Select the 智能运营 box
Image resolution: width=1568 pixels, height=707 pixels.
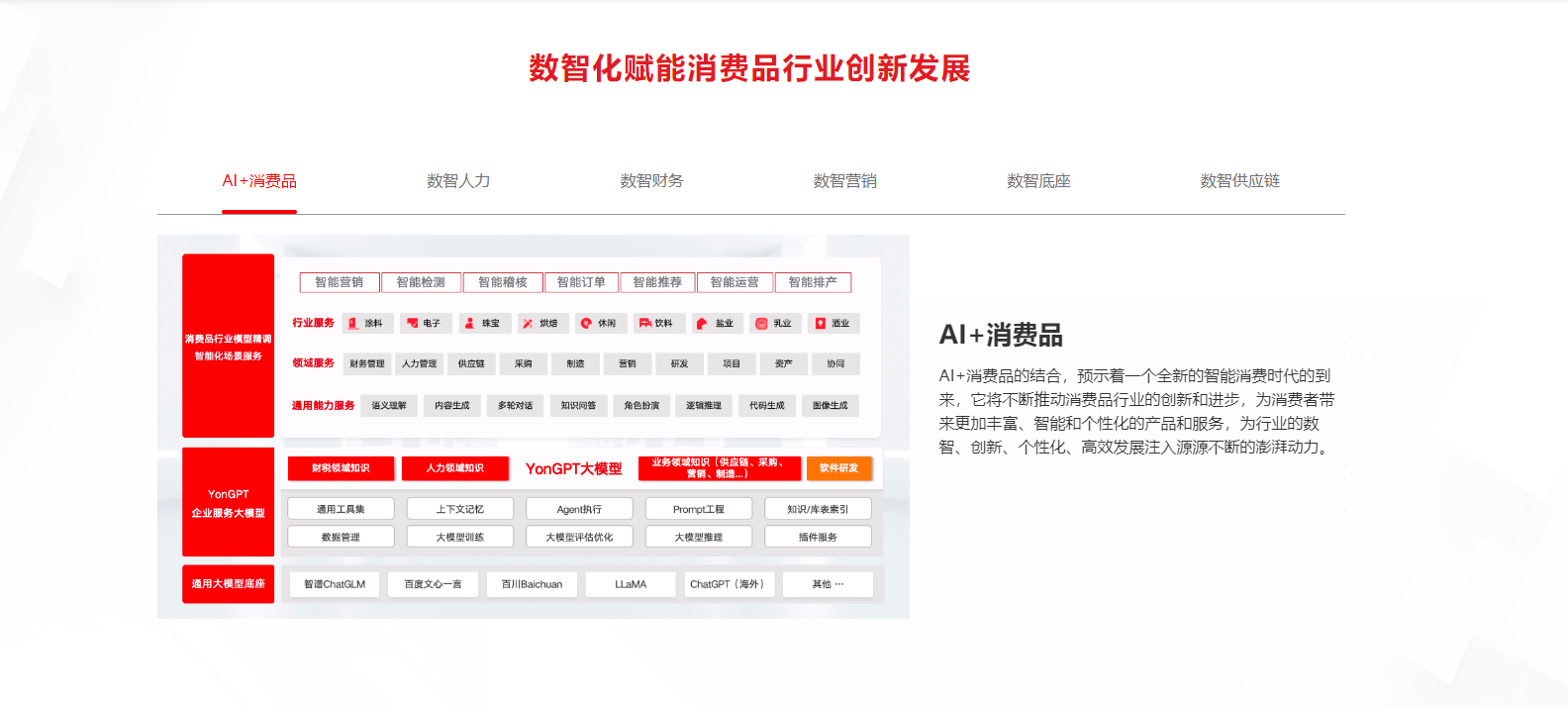(735, 282)
